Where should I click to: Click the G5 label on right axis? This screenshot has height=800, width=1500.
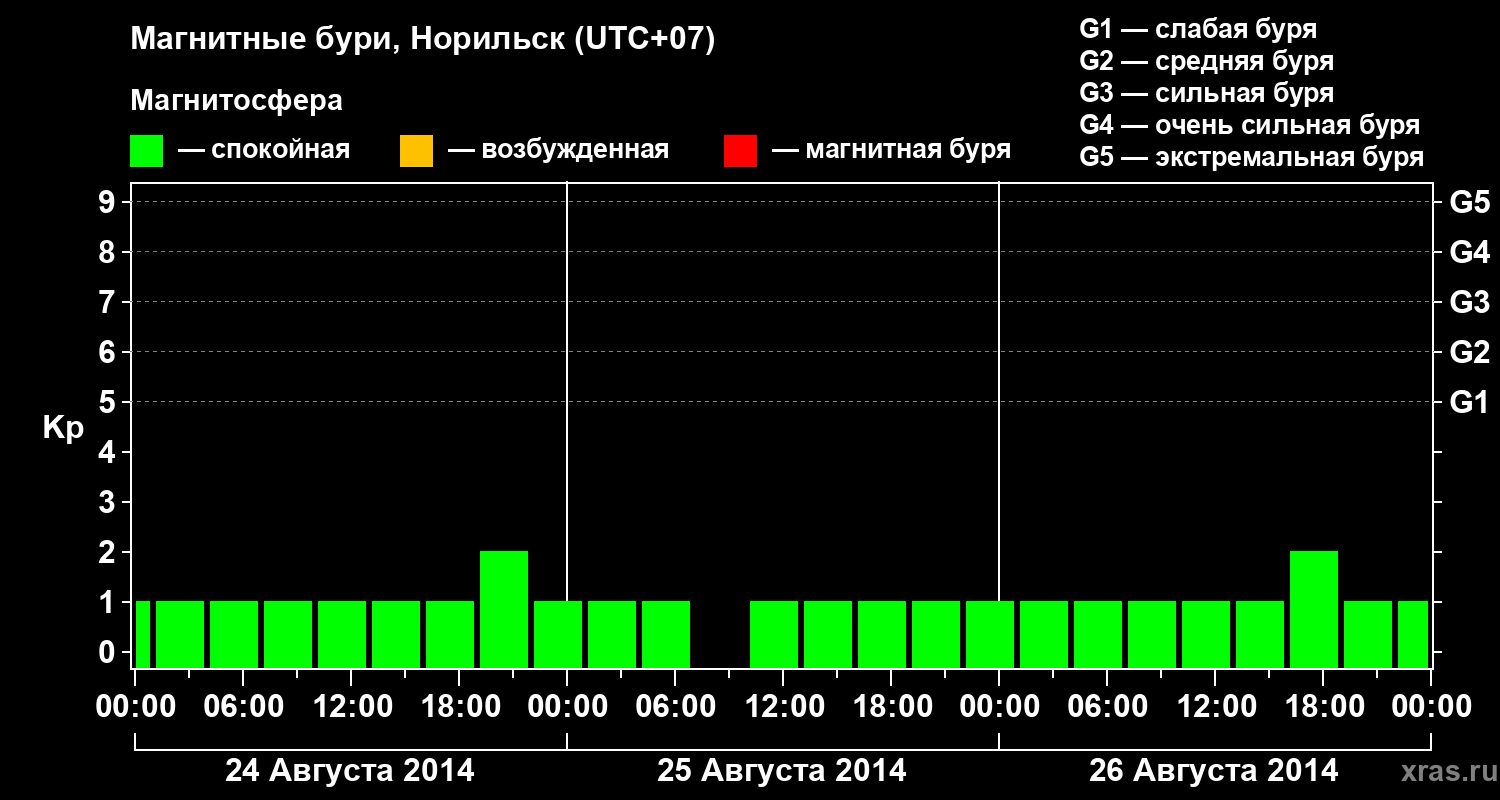click(1469, 203)
